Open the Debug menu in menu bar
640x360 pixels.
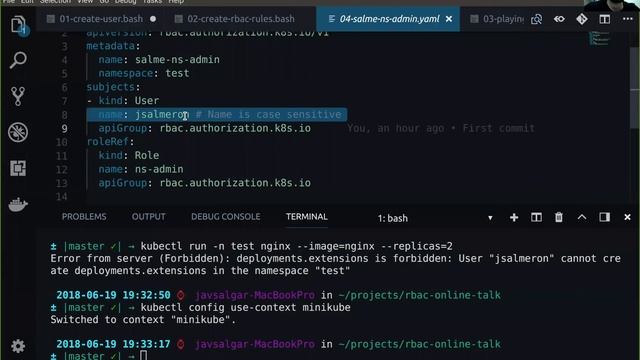tap(125, 2)
